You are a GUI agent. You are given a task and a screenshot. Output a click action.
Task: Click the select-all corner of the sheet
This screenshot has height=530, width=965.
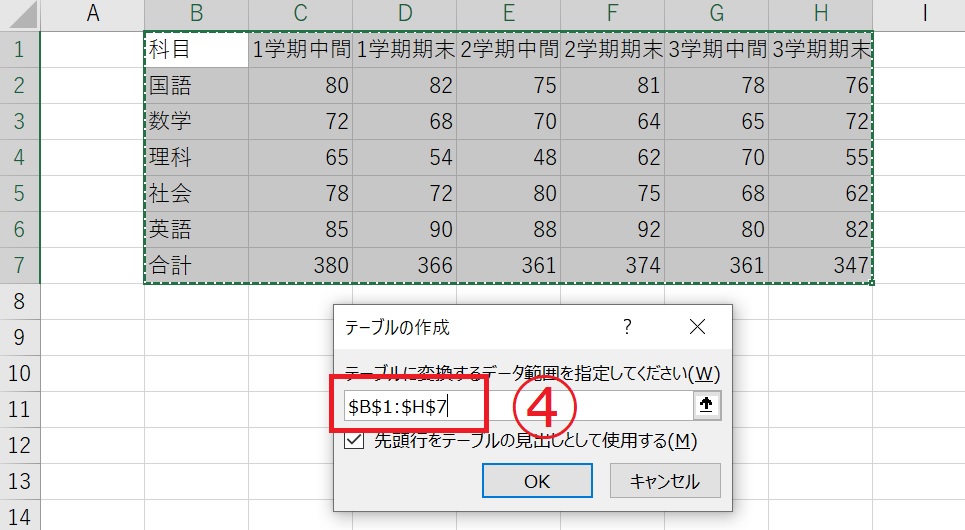[20, 14]
